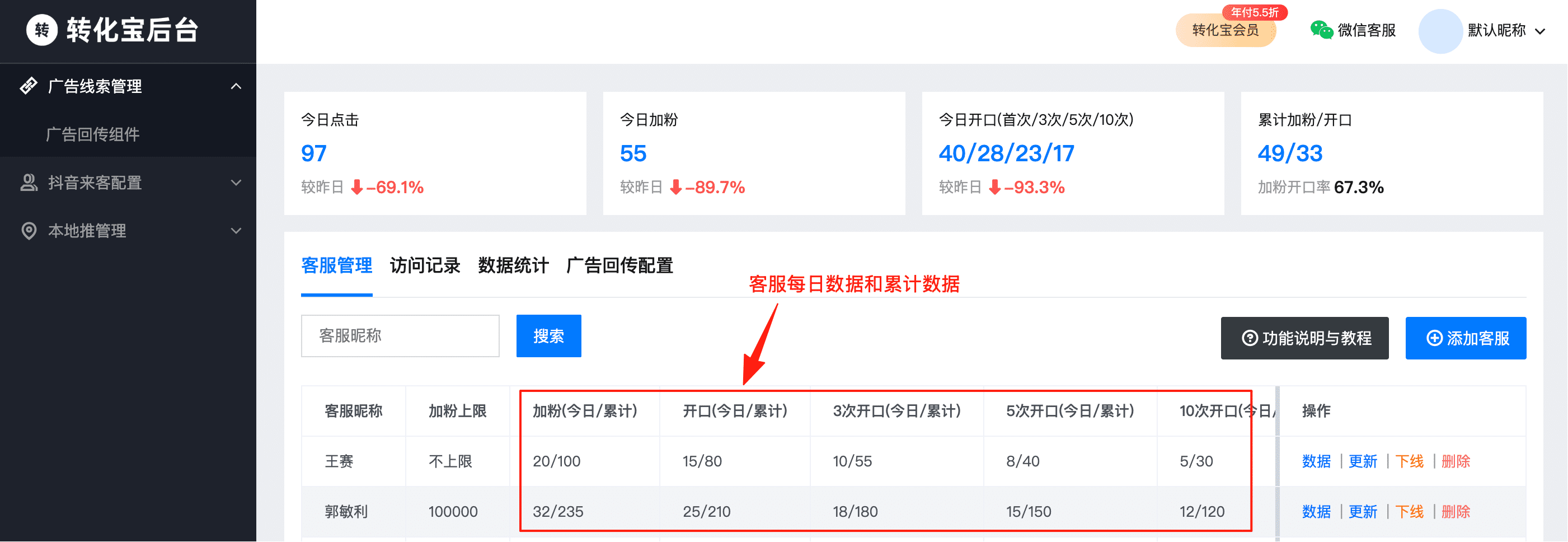Expand the 本地推管理 menu chevron
The width and height of the screenshot is (1568, 542).
click(236, 231)
